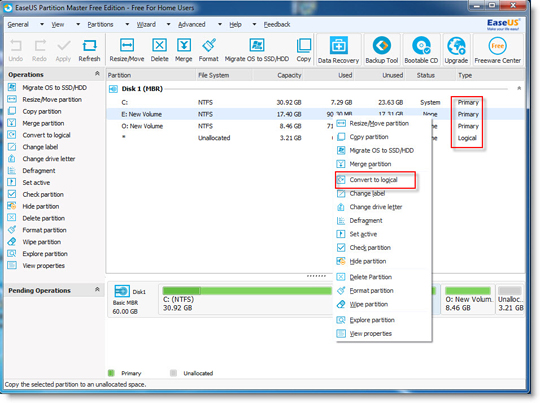Select the C: partition row
The width and height of the screenshot is (540, 403).
pyautogui.click(x=315, y=102)
